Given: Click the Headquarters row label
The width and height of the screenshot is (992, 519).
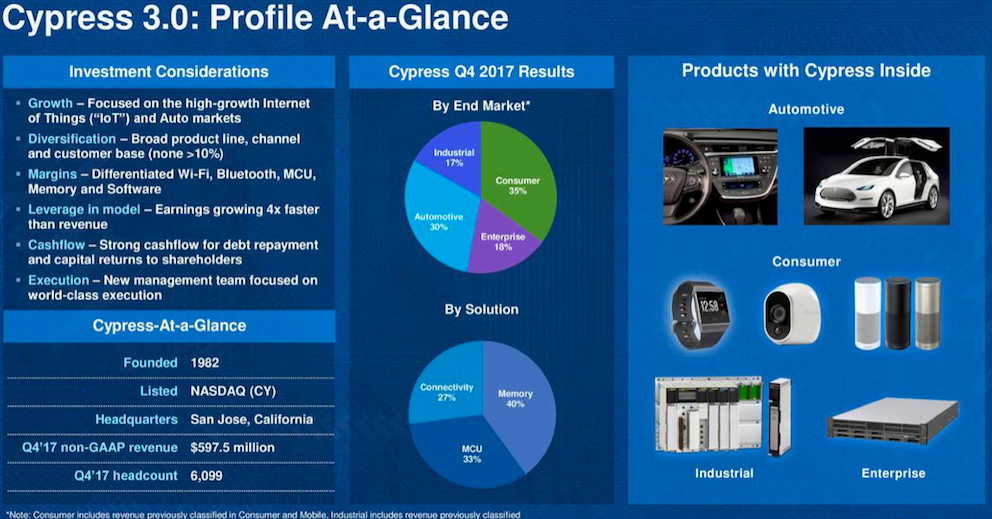Looking at the screenshot, I should 136,419.
